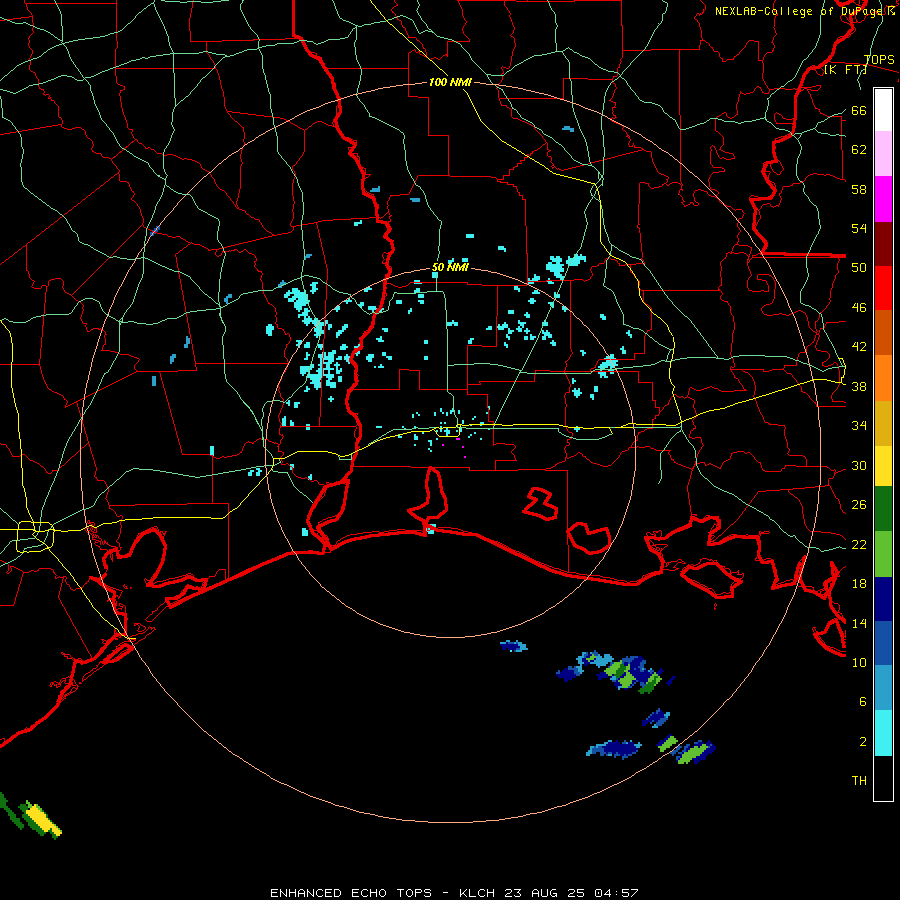Pick the light green legend color block
The height and width of the screenshot is (900, 900).
[883, 554]
